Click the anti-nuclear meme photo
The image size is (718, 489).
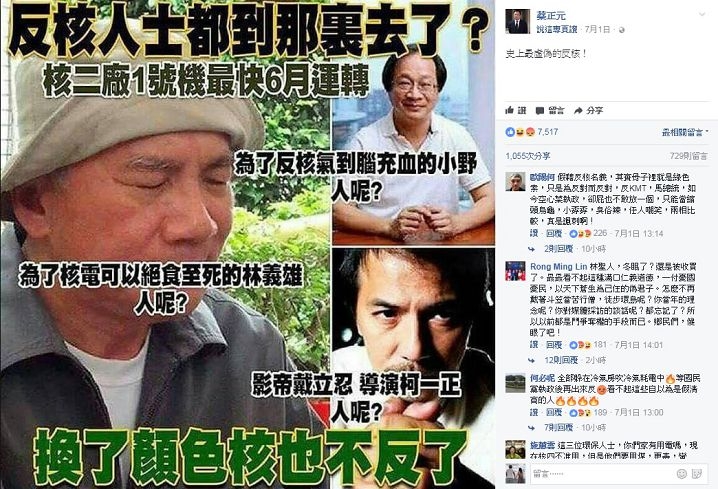(x=247, y=244)
